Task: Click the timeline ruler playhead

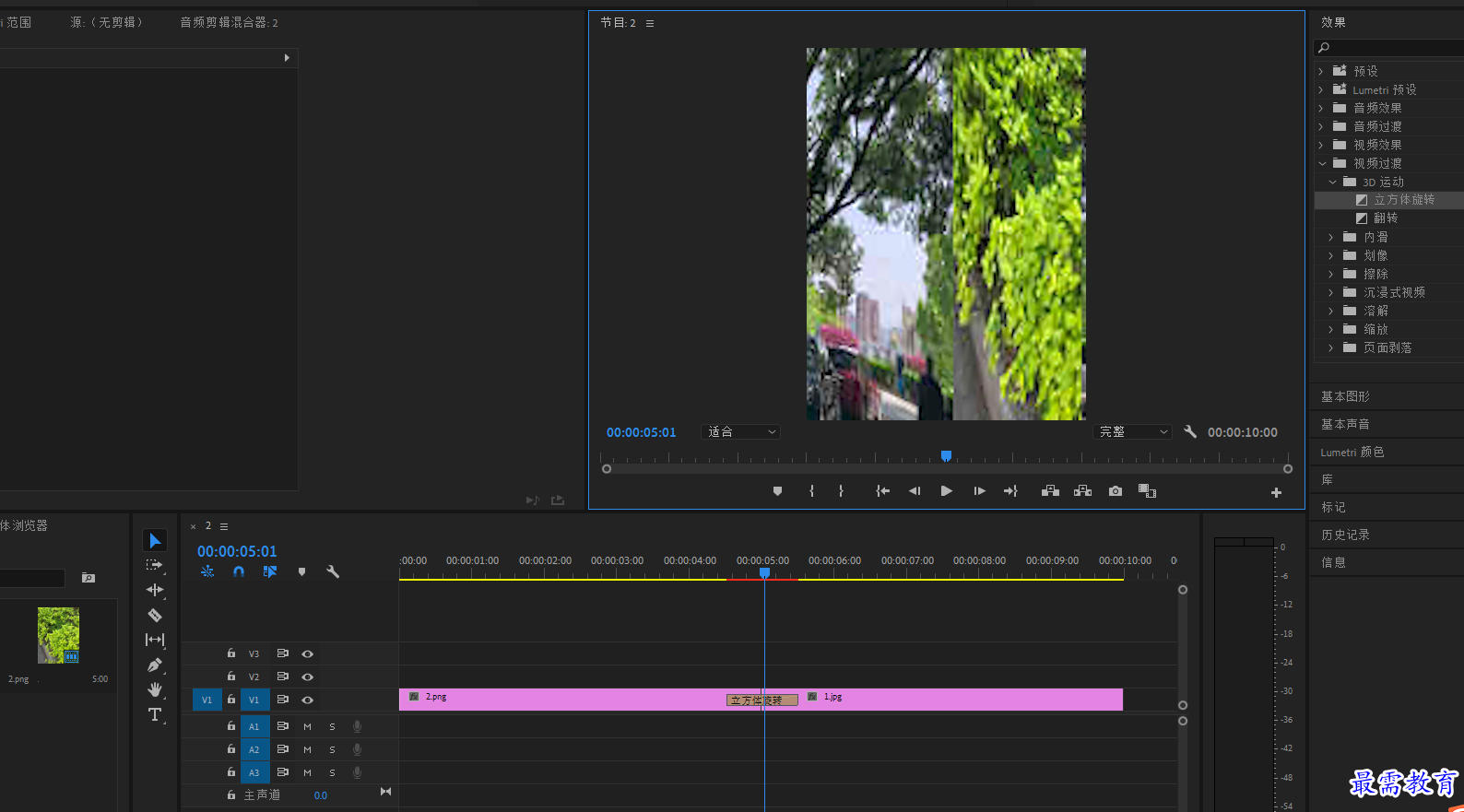Action: 764,572
